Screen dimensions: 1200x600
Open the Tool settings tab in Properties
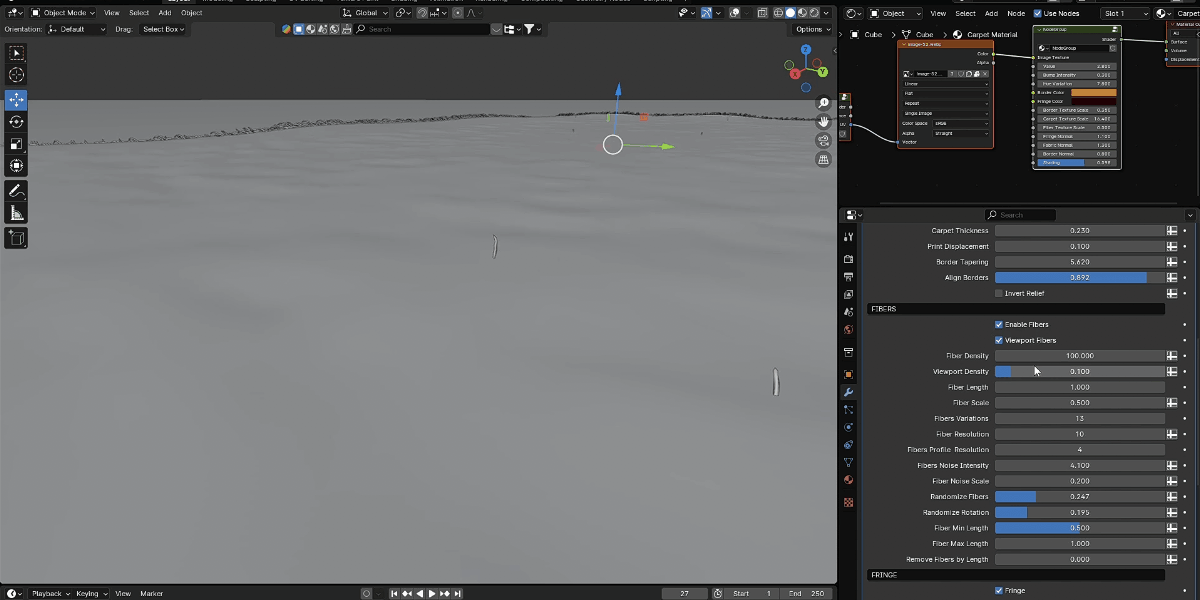(x=849, y=237)
